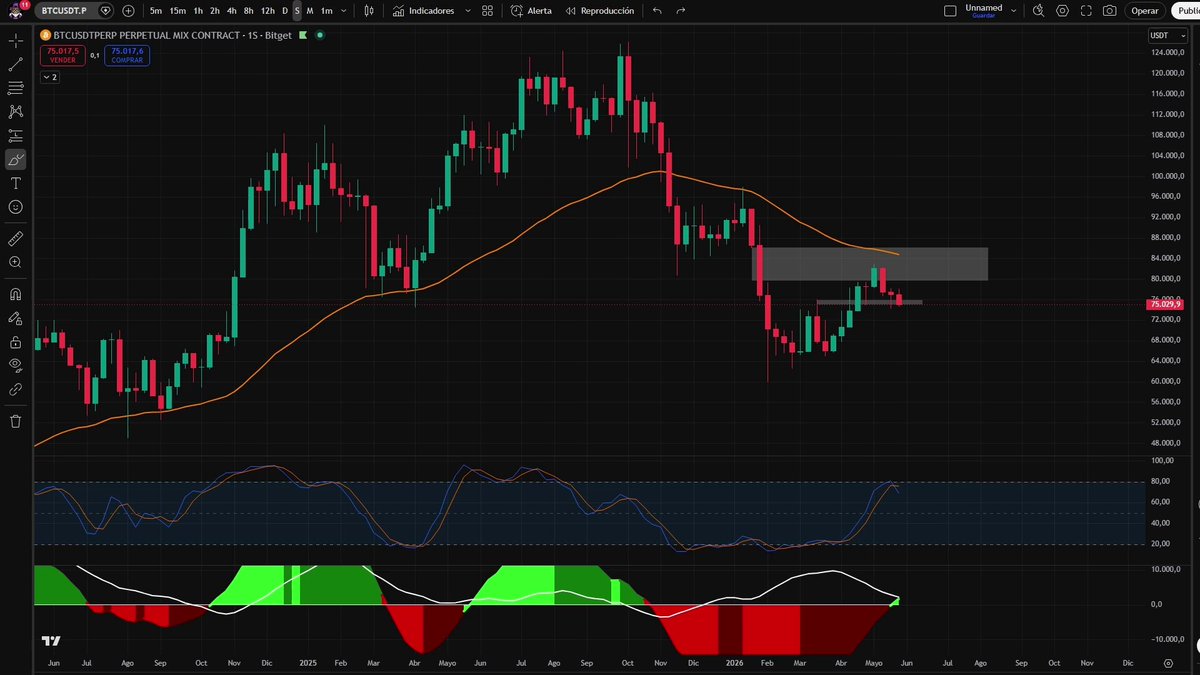
Task: Open the indicator templates grid
Action: 487,11
